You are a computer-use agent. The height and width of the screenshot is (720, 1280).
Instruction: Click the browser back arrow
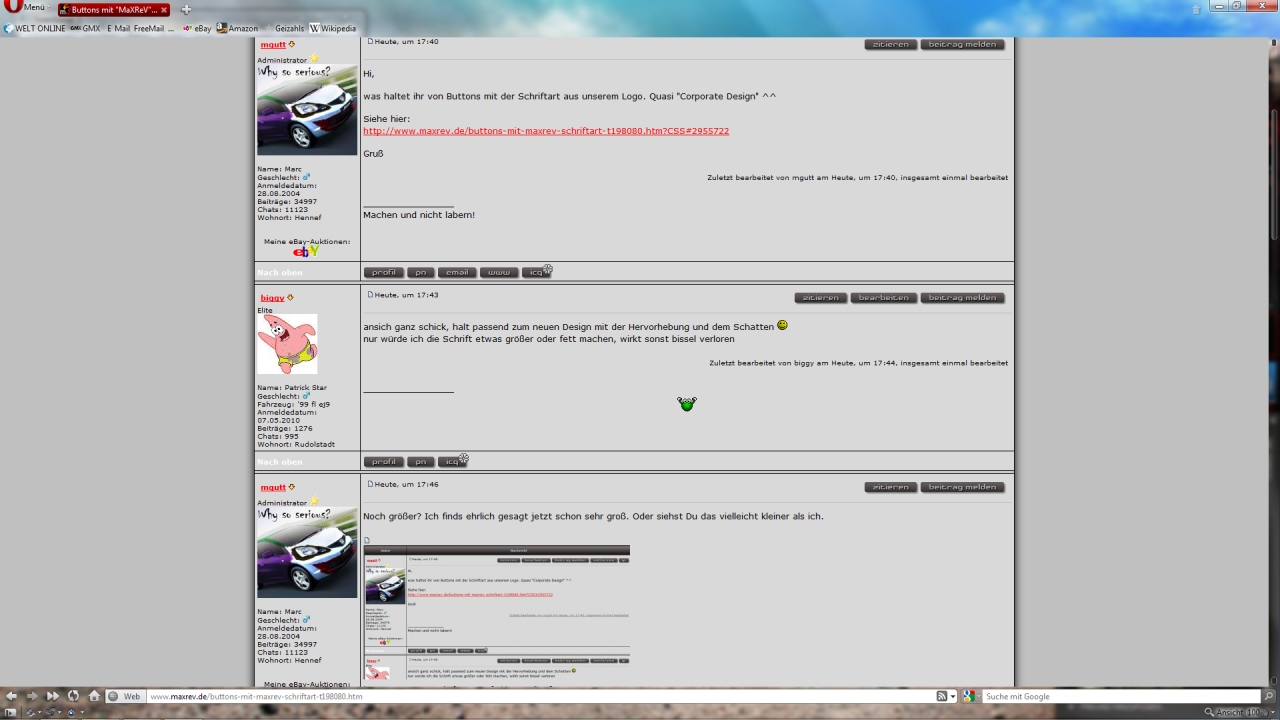point(12,696)
